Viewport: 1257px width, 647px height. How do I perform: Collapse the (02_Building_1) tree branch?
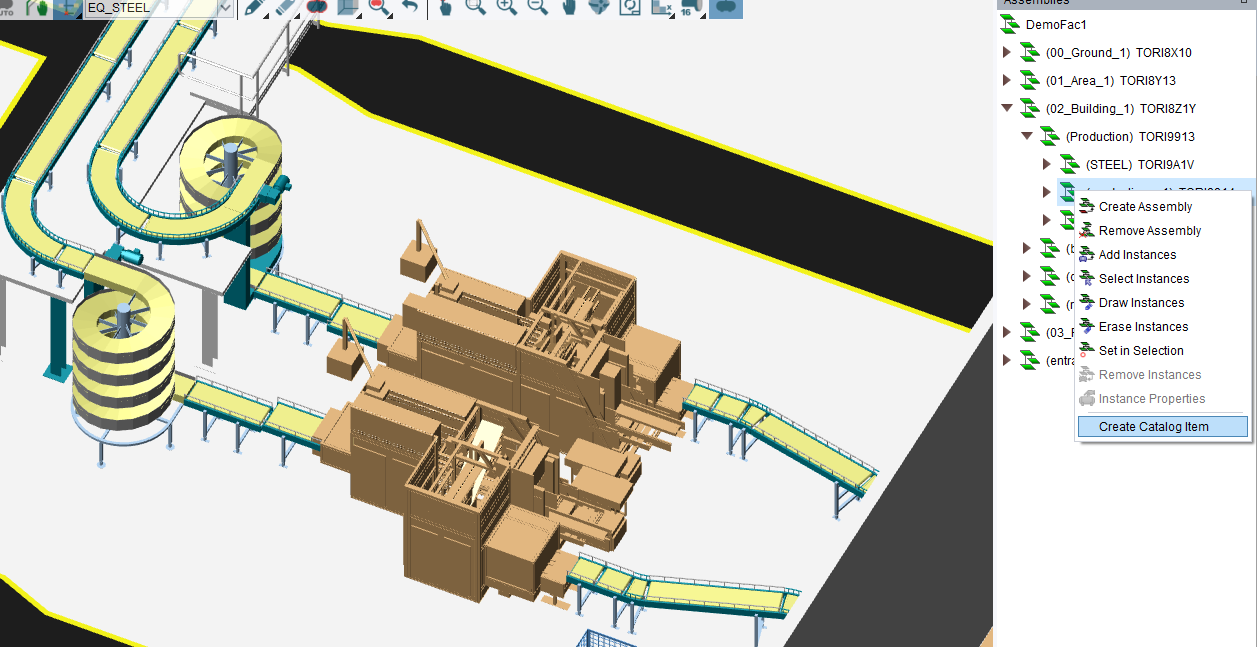(1007, 108)
